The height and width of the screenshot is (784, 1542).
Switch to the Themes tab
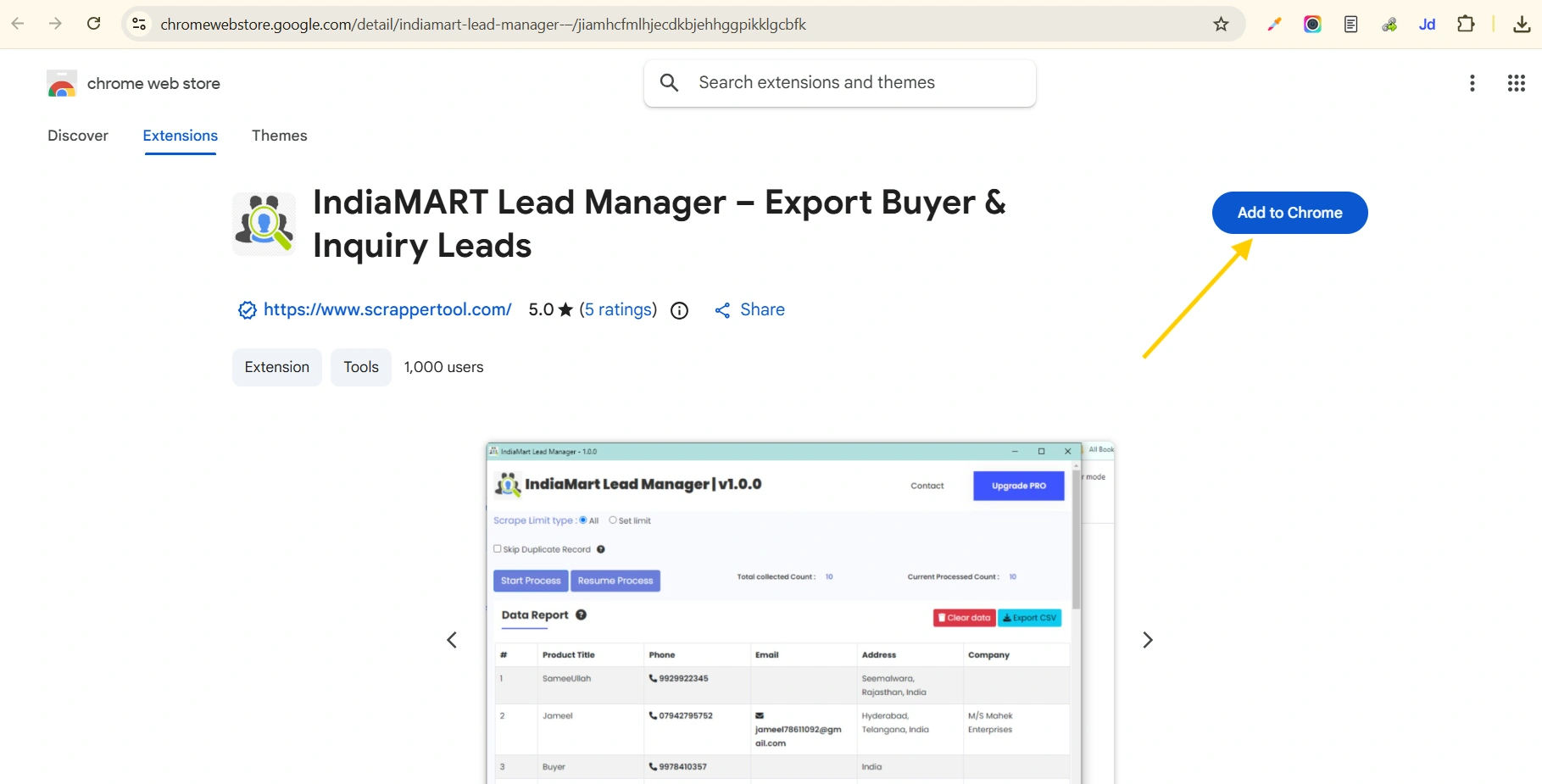(280, 136)
